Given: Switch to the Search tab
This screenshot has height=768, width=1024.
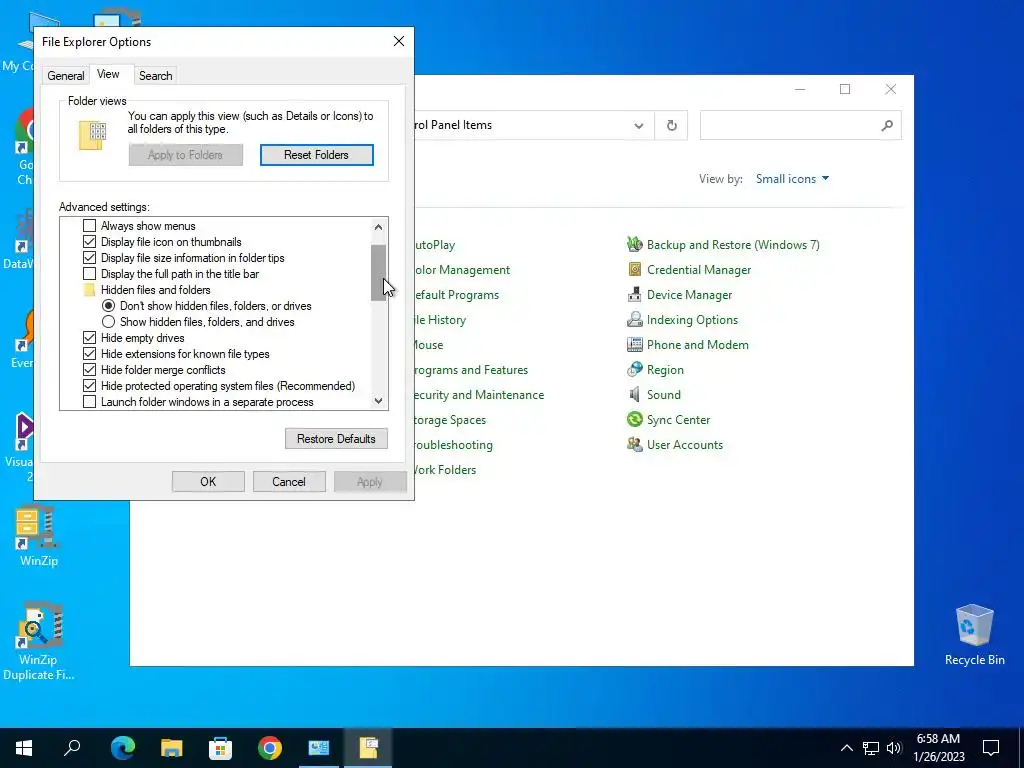Looking at the screenshot, I should [155, 76].
